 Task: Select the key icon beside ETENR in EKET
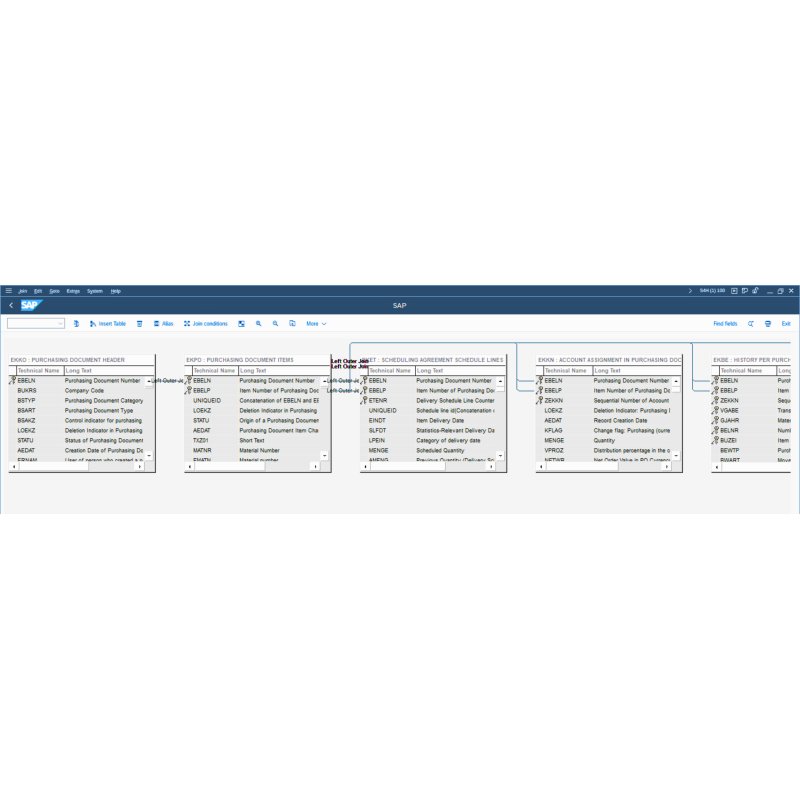[365, 401]
